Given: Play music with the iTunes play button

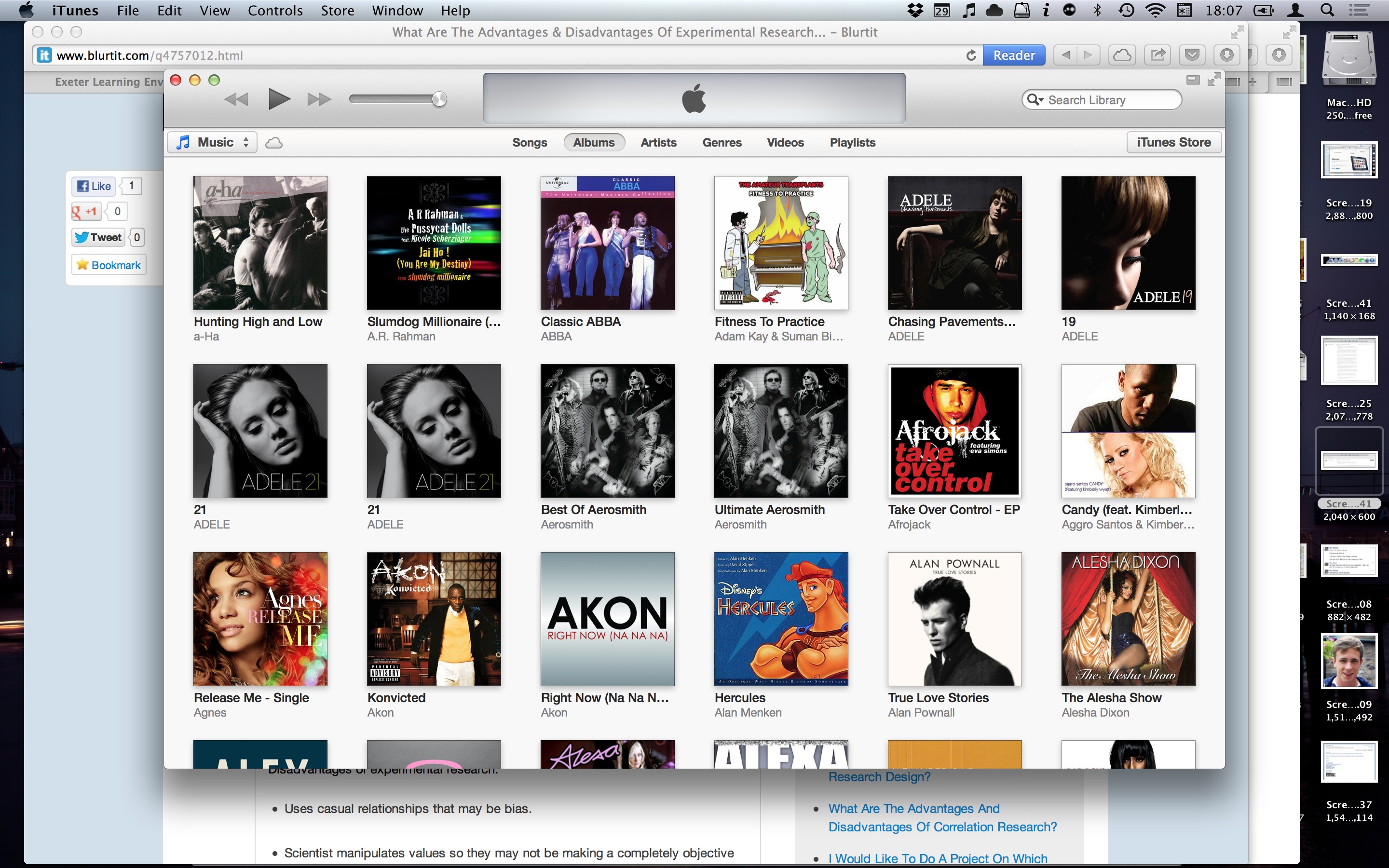Looking at the screenshot, I should pos(279,99).
